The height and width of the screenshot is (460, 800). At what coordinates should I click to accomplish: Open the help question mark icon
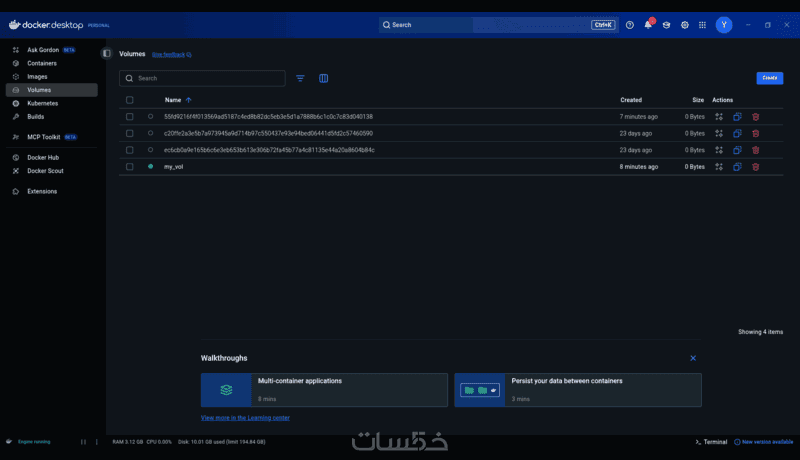click(630, 25)
